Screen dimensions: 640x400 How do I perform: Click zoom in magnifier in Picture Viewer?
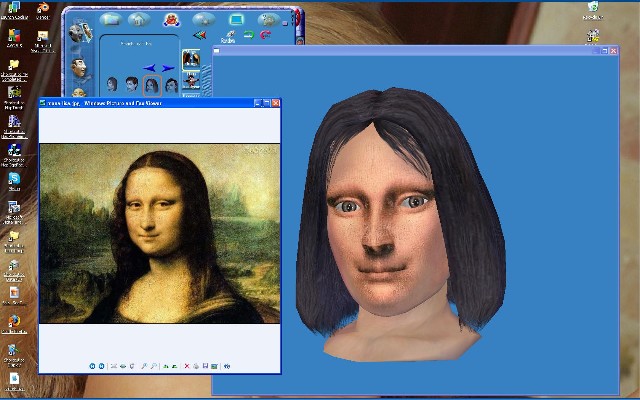144,366
